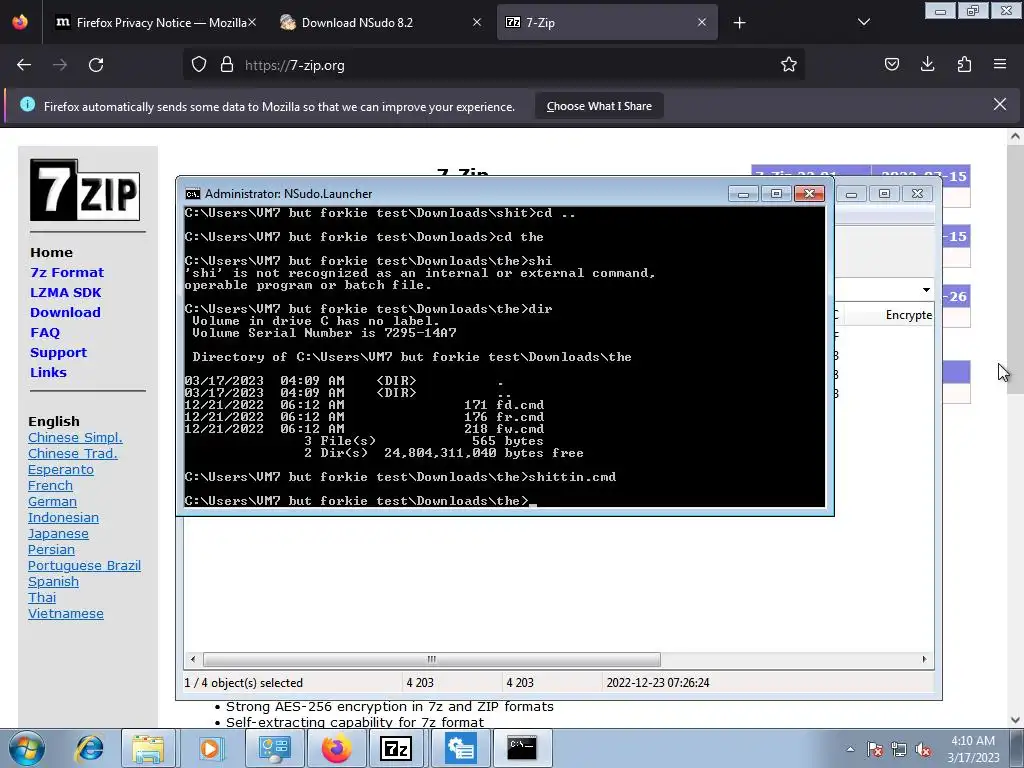Screen dimensions: 1024x768
Task: Switch to Firefox via taskbar icon
Action: [x=336, y=748]
